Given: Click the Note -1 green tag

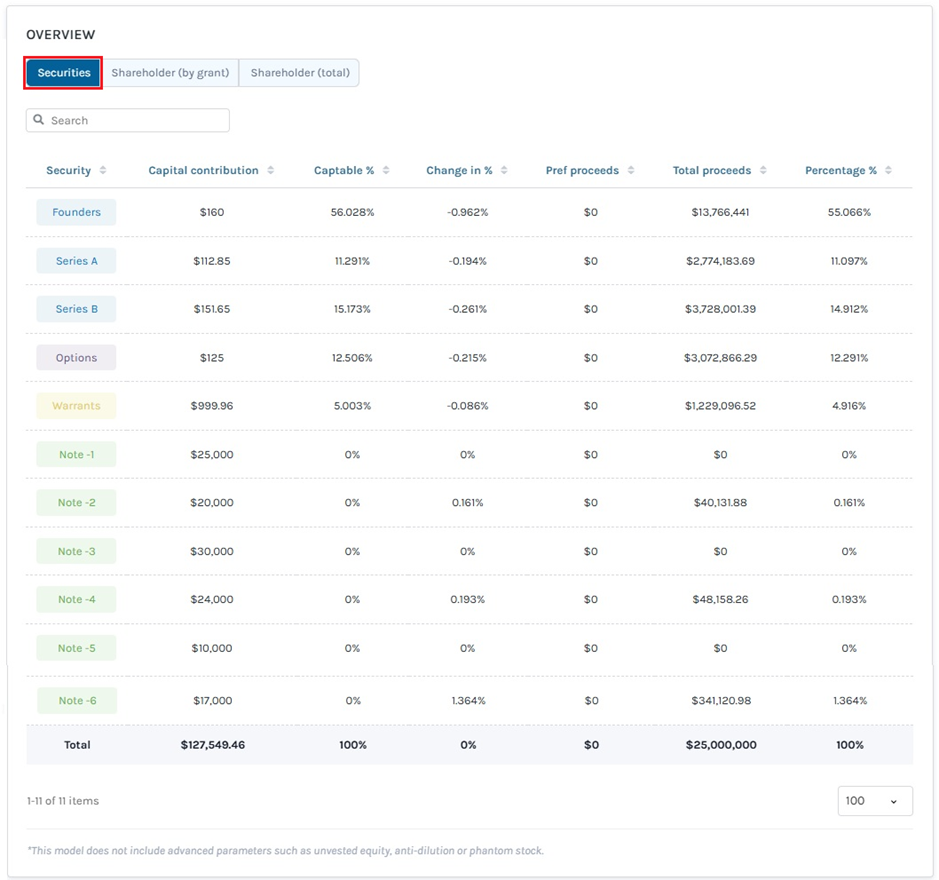Looking at the screenshot, I should coord(76,455).
